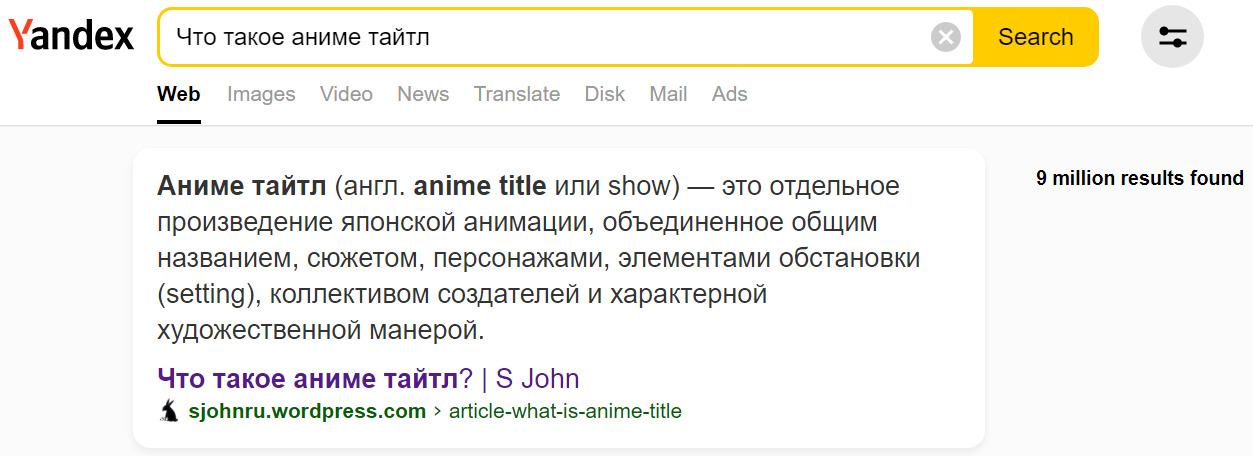This screenshot has height=456, width=1253.
Task: Click the WordPress site favicon
Action: [x=169, y=411]
